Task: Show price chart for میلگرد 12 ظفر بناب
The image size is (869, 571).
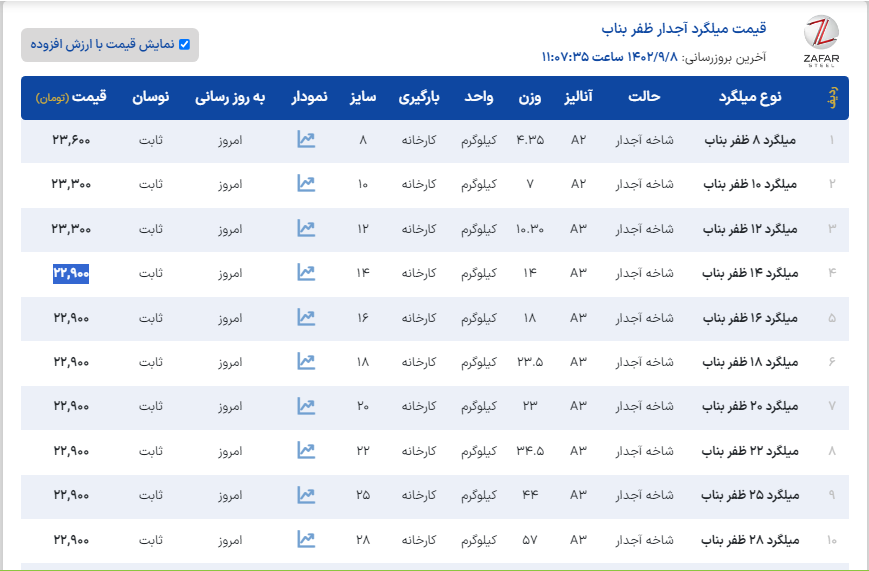Action: pos(306,229)
